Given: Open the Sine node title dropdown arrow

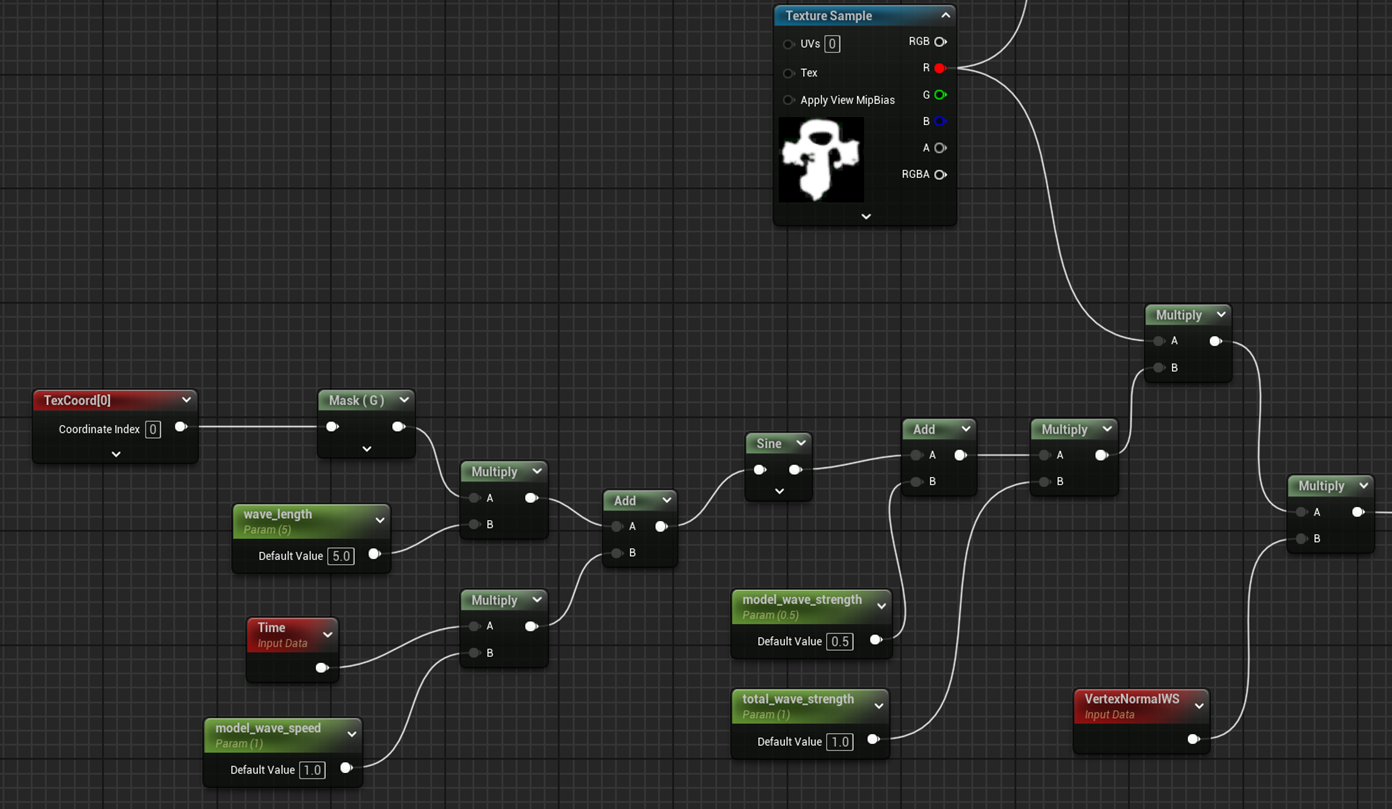Looking at the screenshot, I should 801,443.
